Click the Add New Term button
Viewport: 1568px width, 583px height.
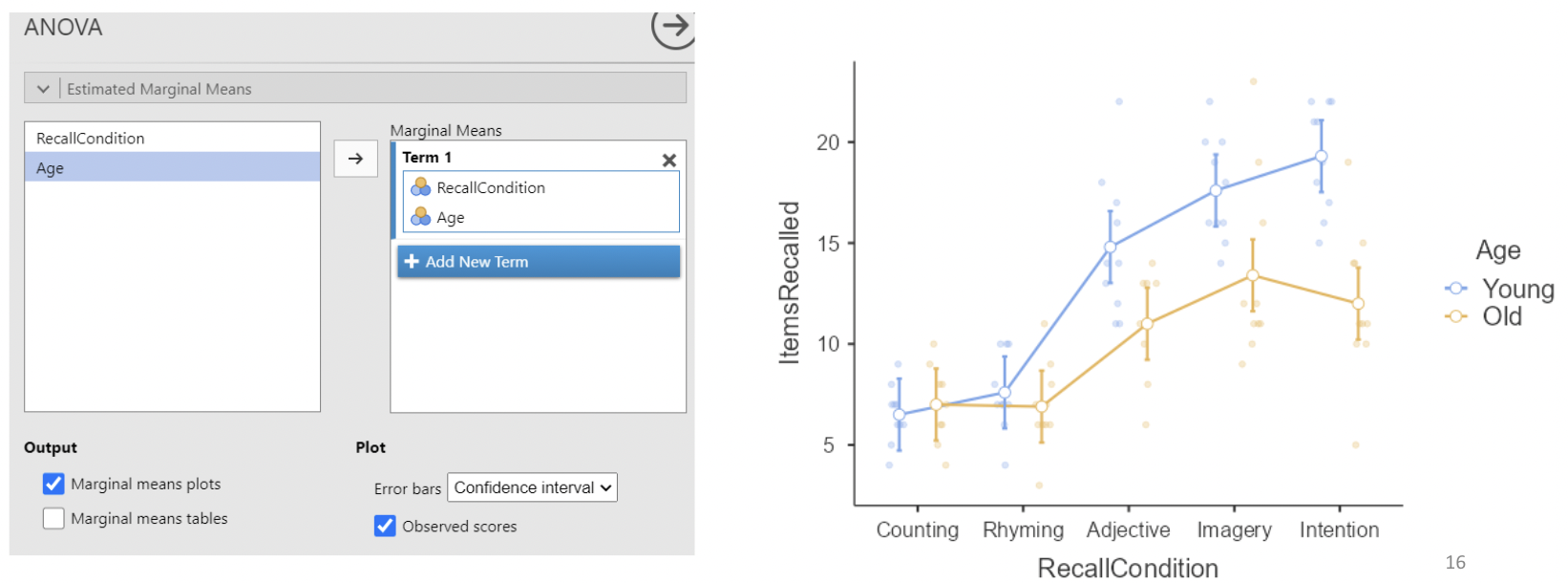539,262
